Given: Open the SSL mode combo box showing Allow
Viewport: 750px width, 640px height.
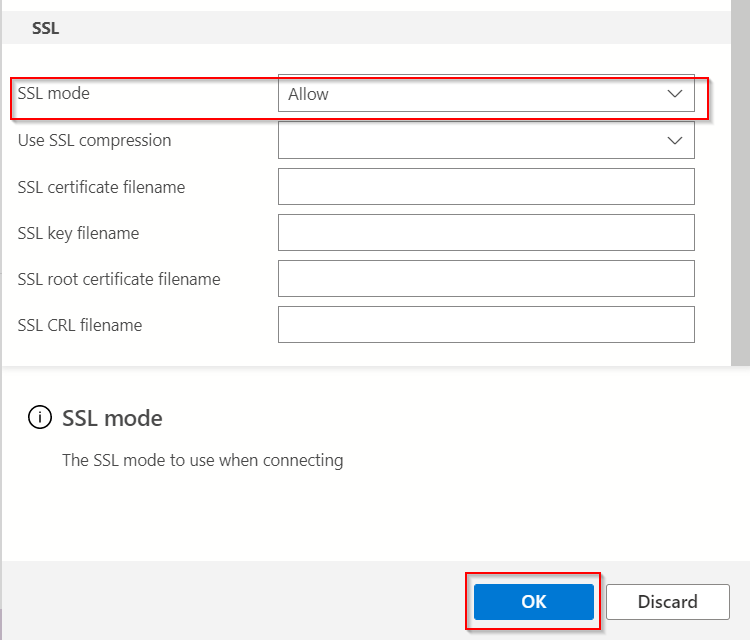Looking at the screenshot, I should [470, 94].
